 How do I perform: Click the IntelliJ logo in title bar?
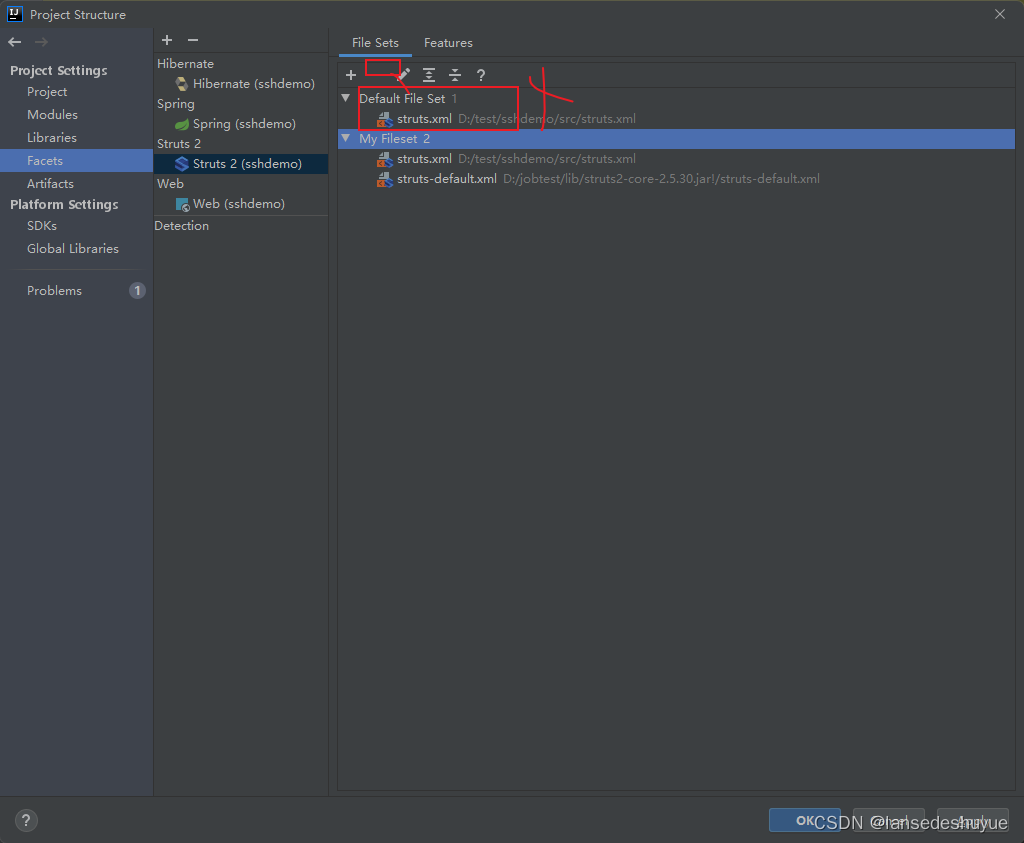[14, 14]
